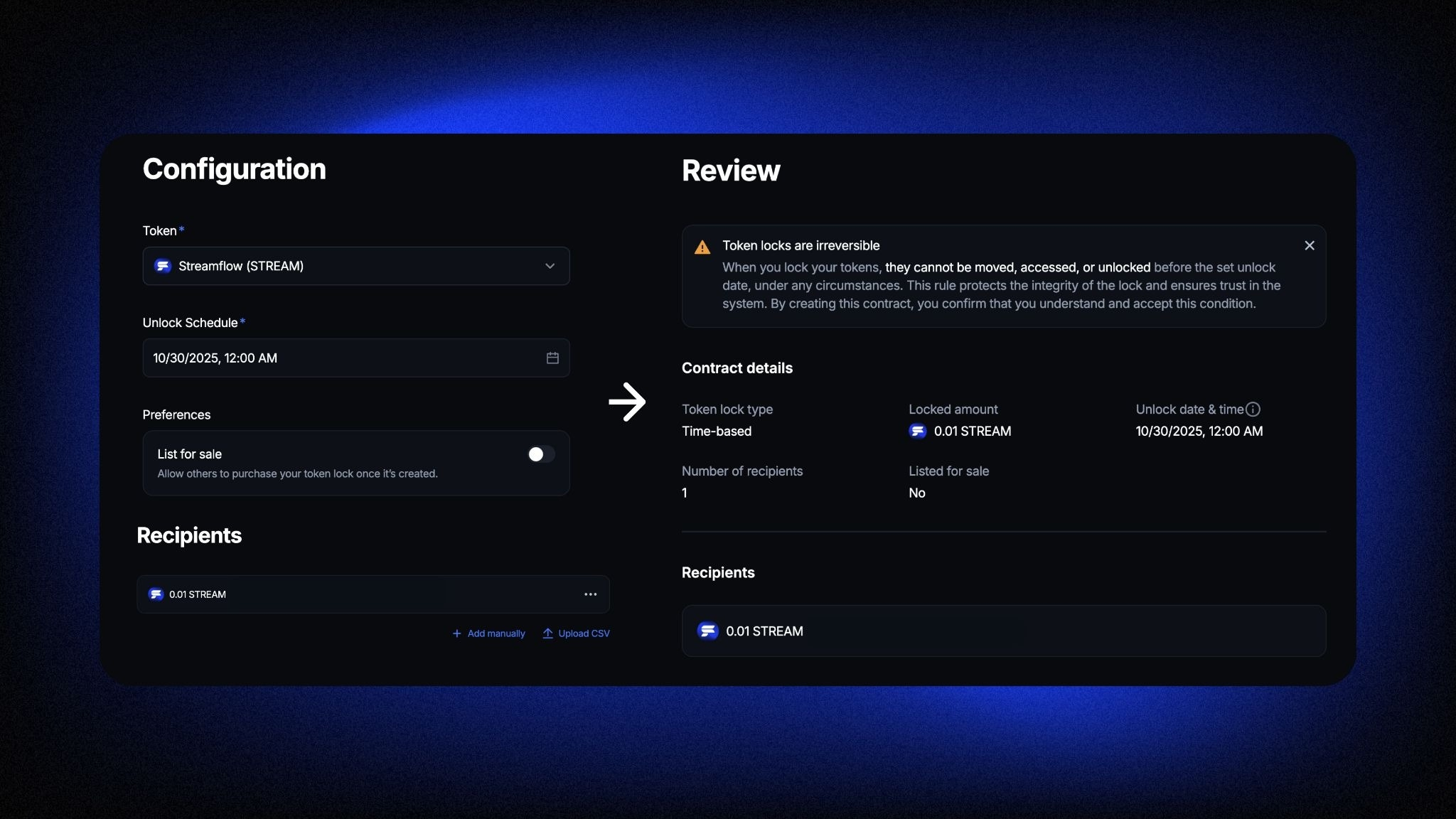The width and height of the screenshot is (1456, 819).
Task: Click the Token locks are irreversible title
Action: coord(801,246)
